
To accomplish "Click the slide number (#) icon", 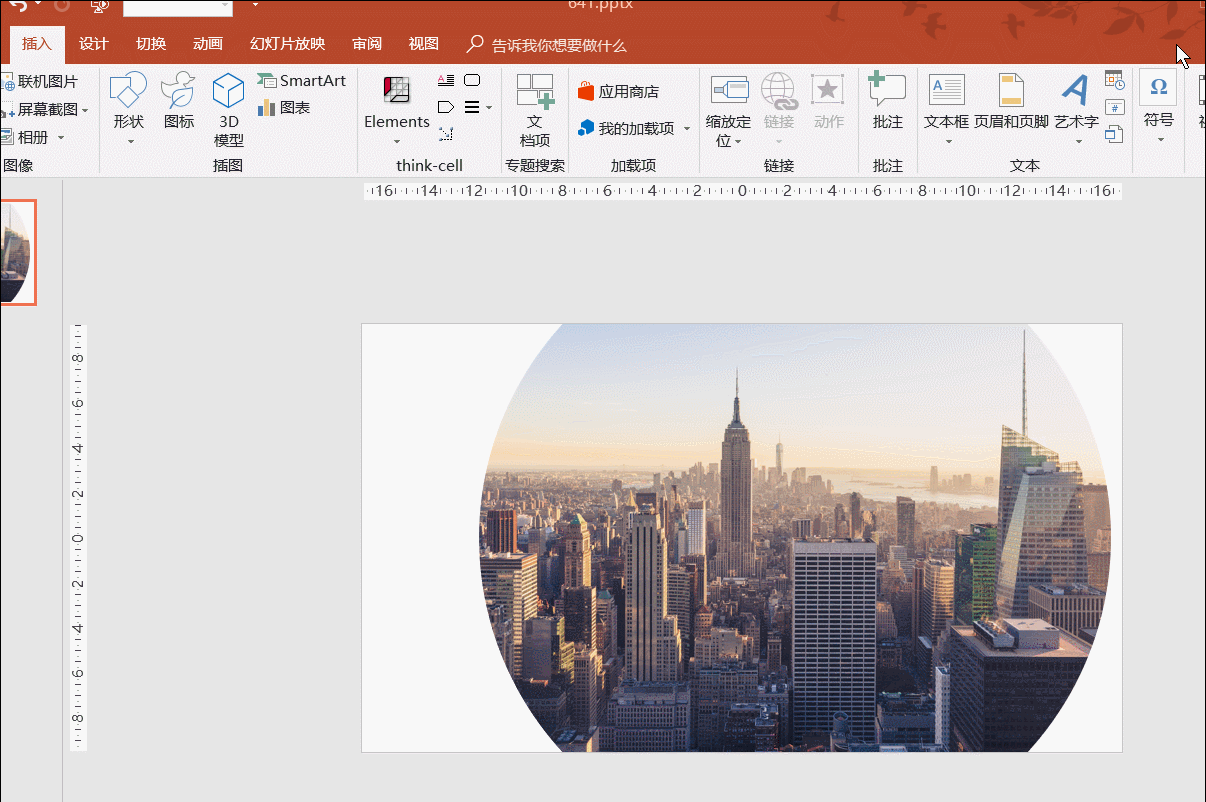I will pos(1115,107).
